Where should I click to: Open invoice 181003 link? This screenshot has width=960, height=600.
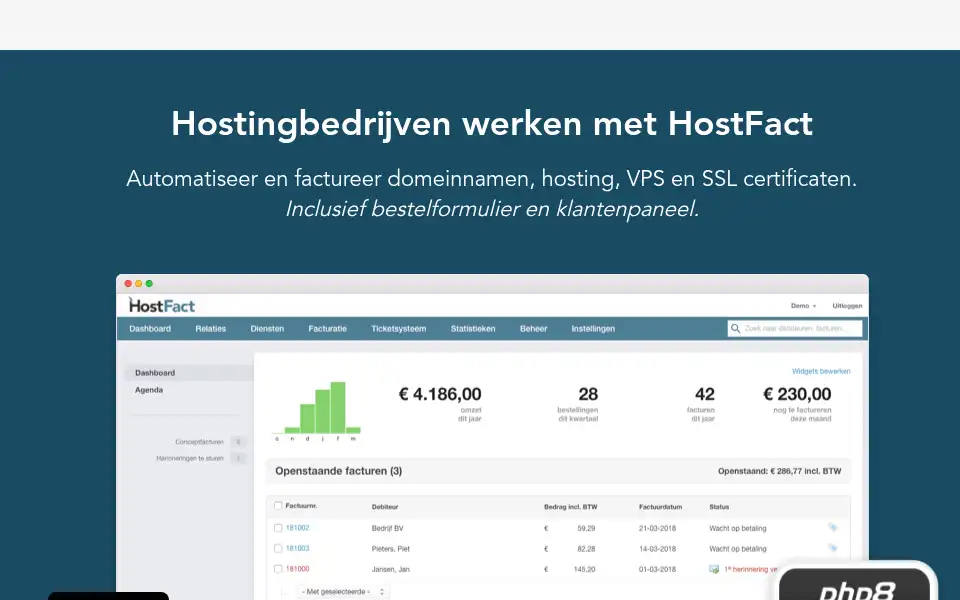pyautogui.click(x=298, y=549)
